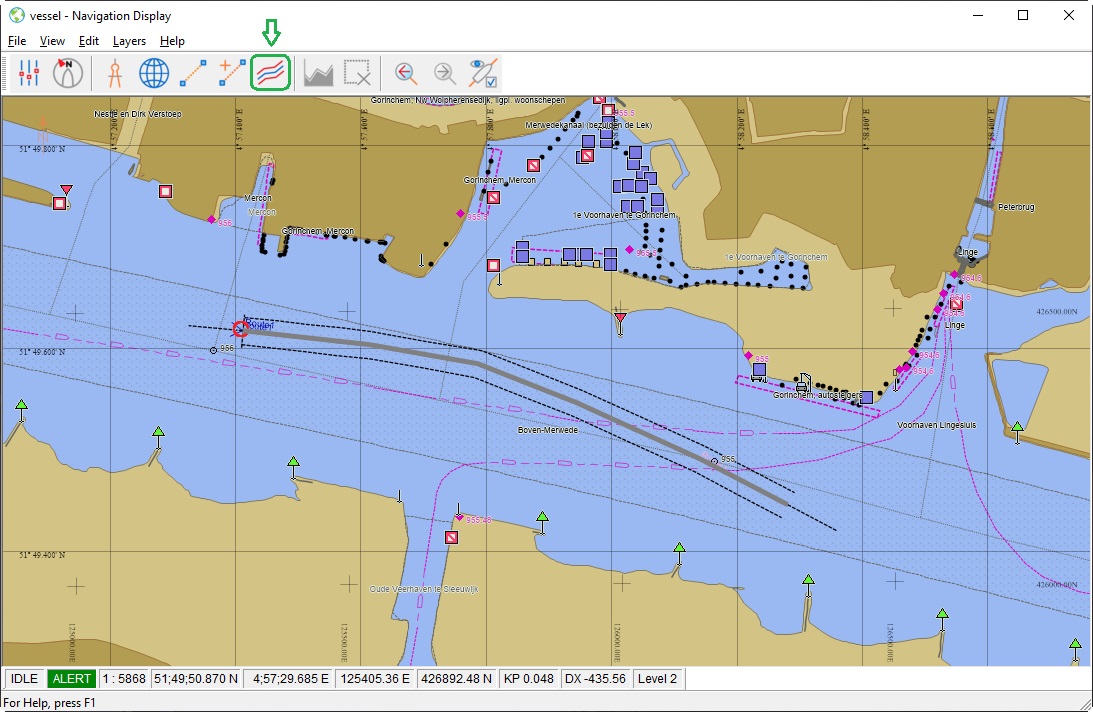Open the settings sliders tool
Viewport: 1093px width, 712px height.
point(29,73)
